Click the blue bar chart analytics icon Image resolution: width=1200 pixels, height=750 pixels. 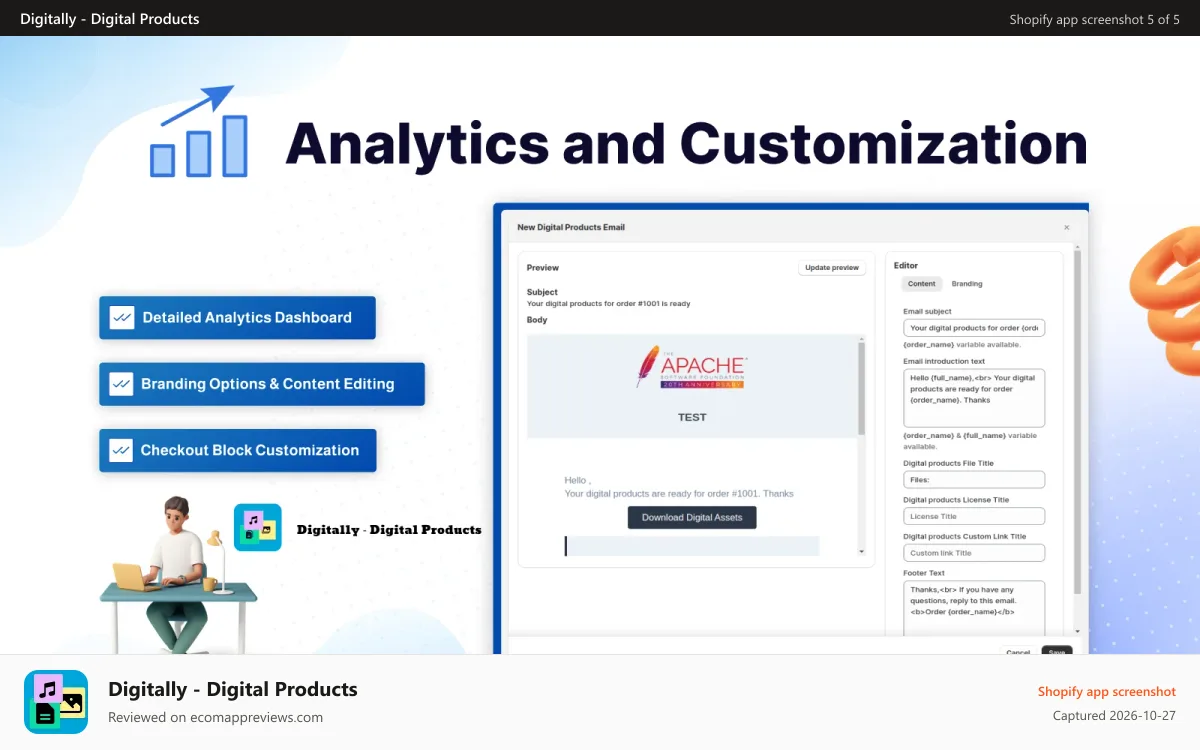[x=198, y=132]
